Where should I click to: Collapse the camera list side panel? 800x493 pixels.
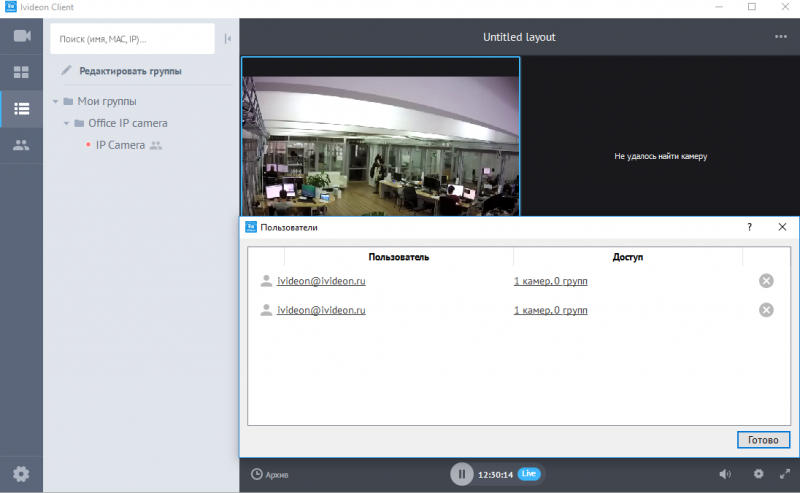tap(228, 39)
